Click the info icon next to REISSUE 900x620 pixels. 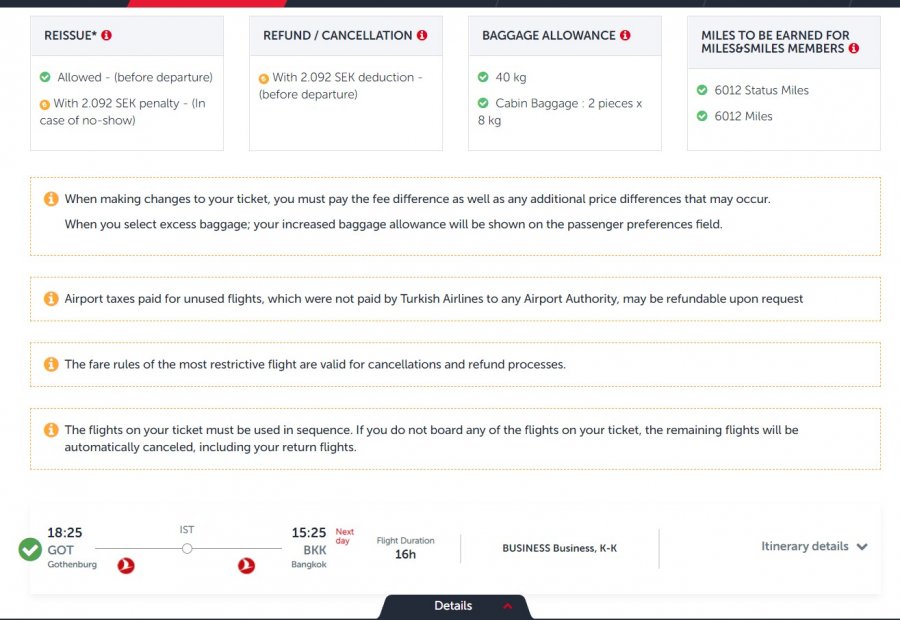point(107,35)
